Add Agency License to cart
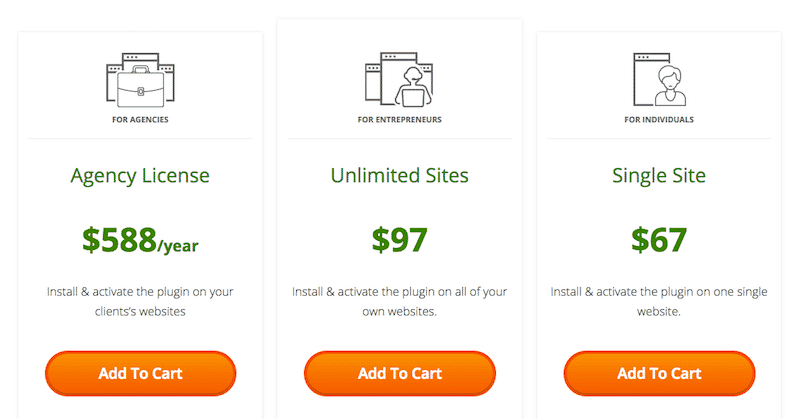Image resolution: width=800 pixels, height=419 pixels. pos(140,374)
